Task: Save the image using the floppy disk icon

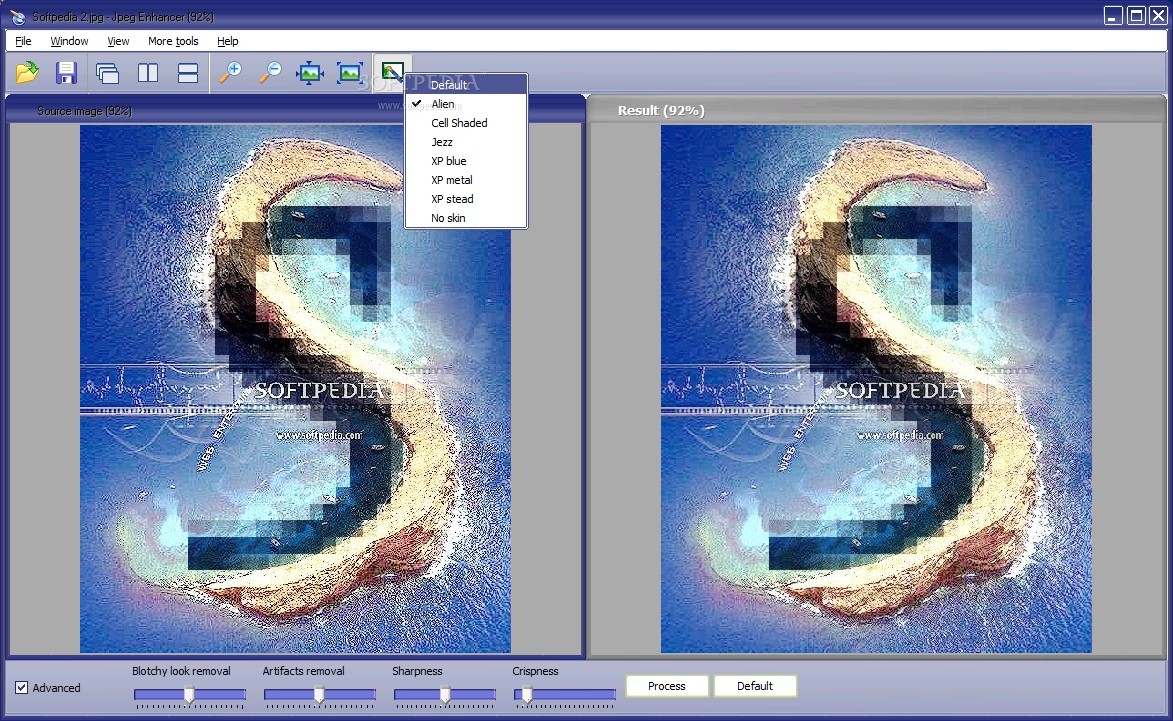Action: [67, 73]
